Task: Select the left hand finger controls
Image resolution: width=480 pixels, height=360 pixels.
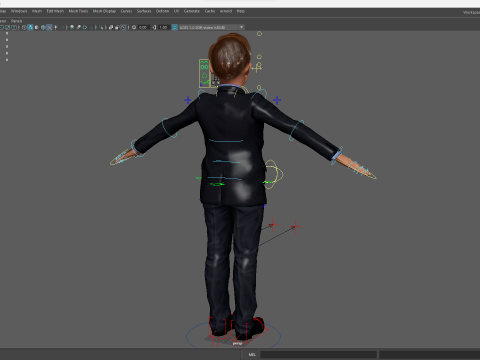Action: 121,157
